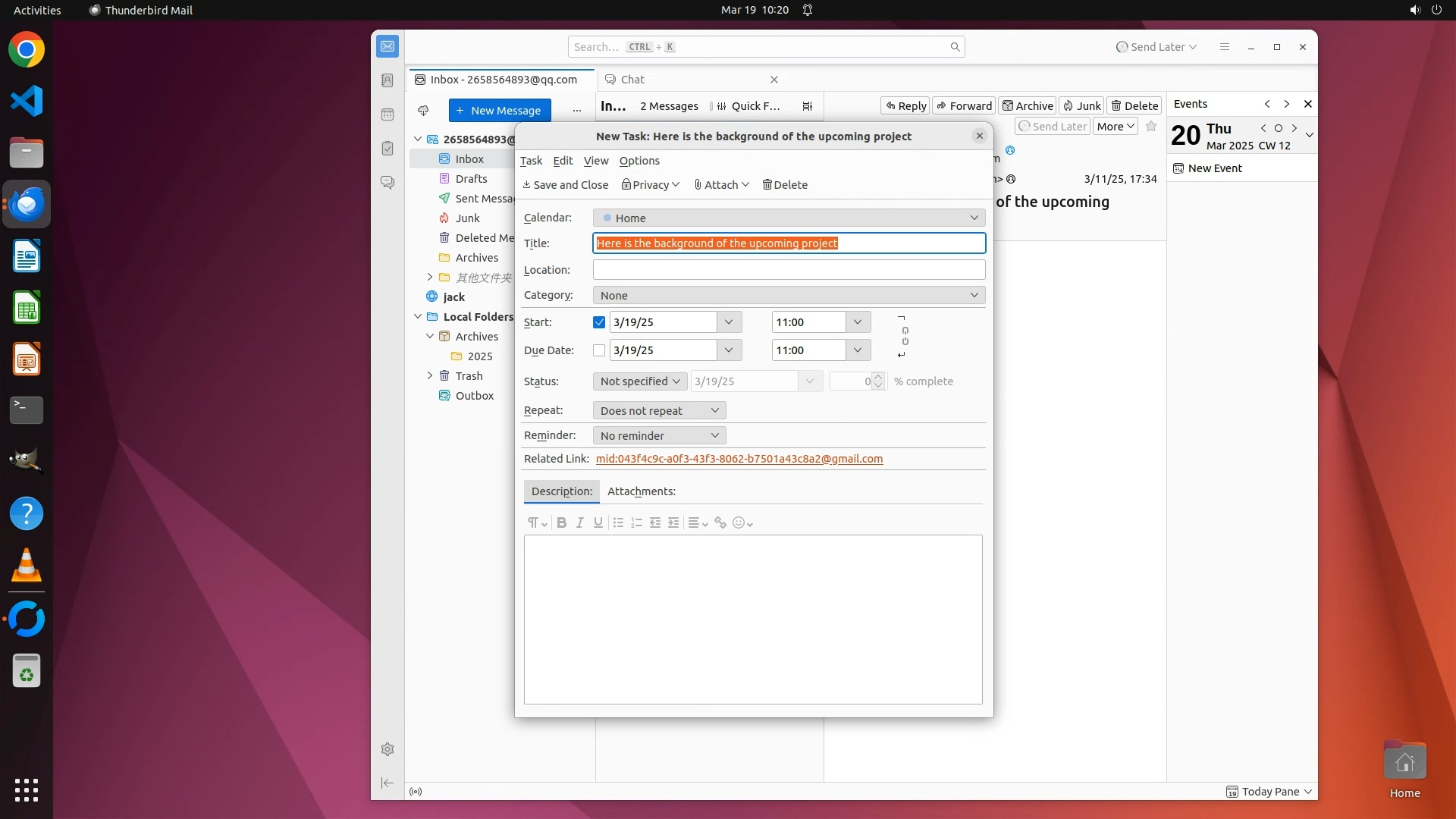This screenshot has width=1456, height=819.
Task: Toggle the start and due date link icon
Action: pyautogui.click(x=905, y=336)
